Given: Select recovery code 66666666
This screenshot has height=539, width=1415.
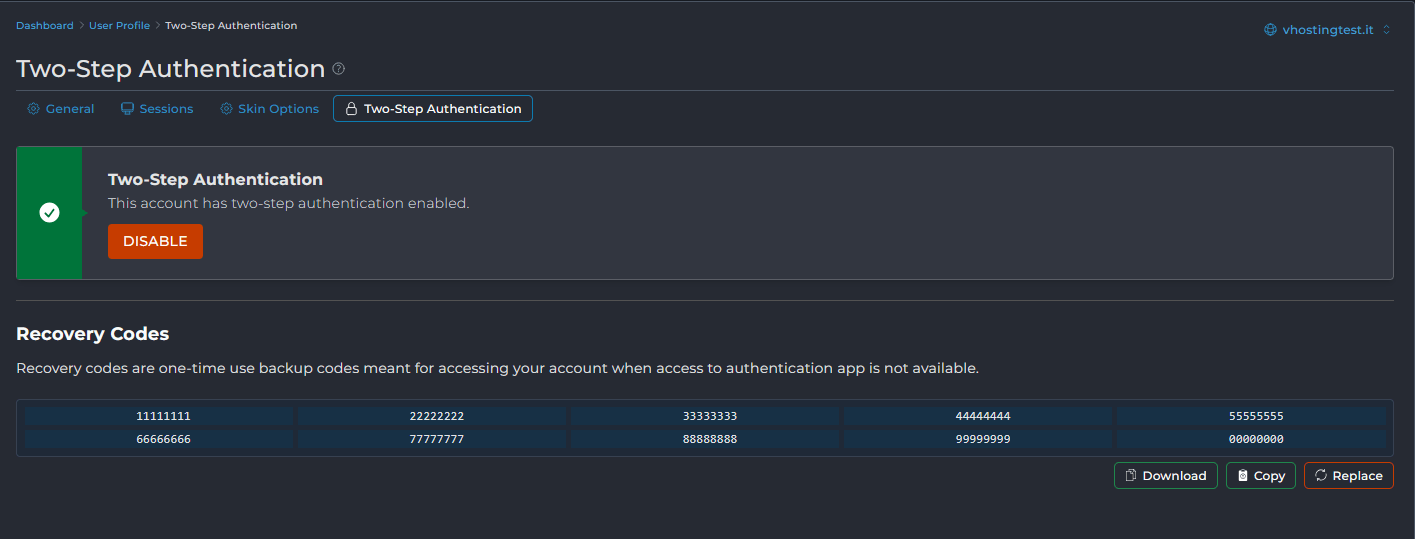Looking at the screenshot, I should (163, 439).
